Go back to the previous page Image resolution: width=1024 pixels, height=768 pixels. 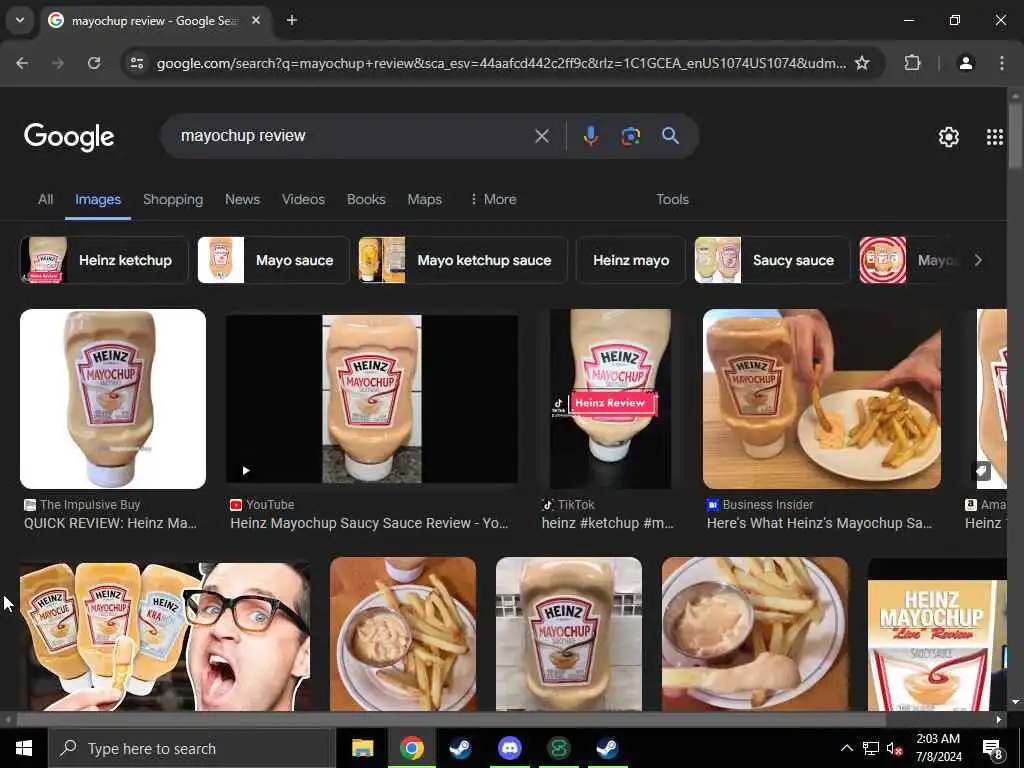point(22,63)
